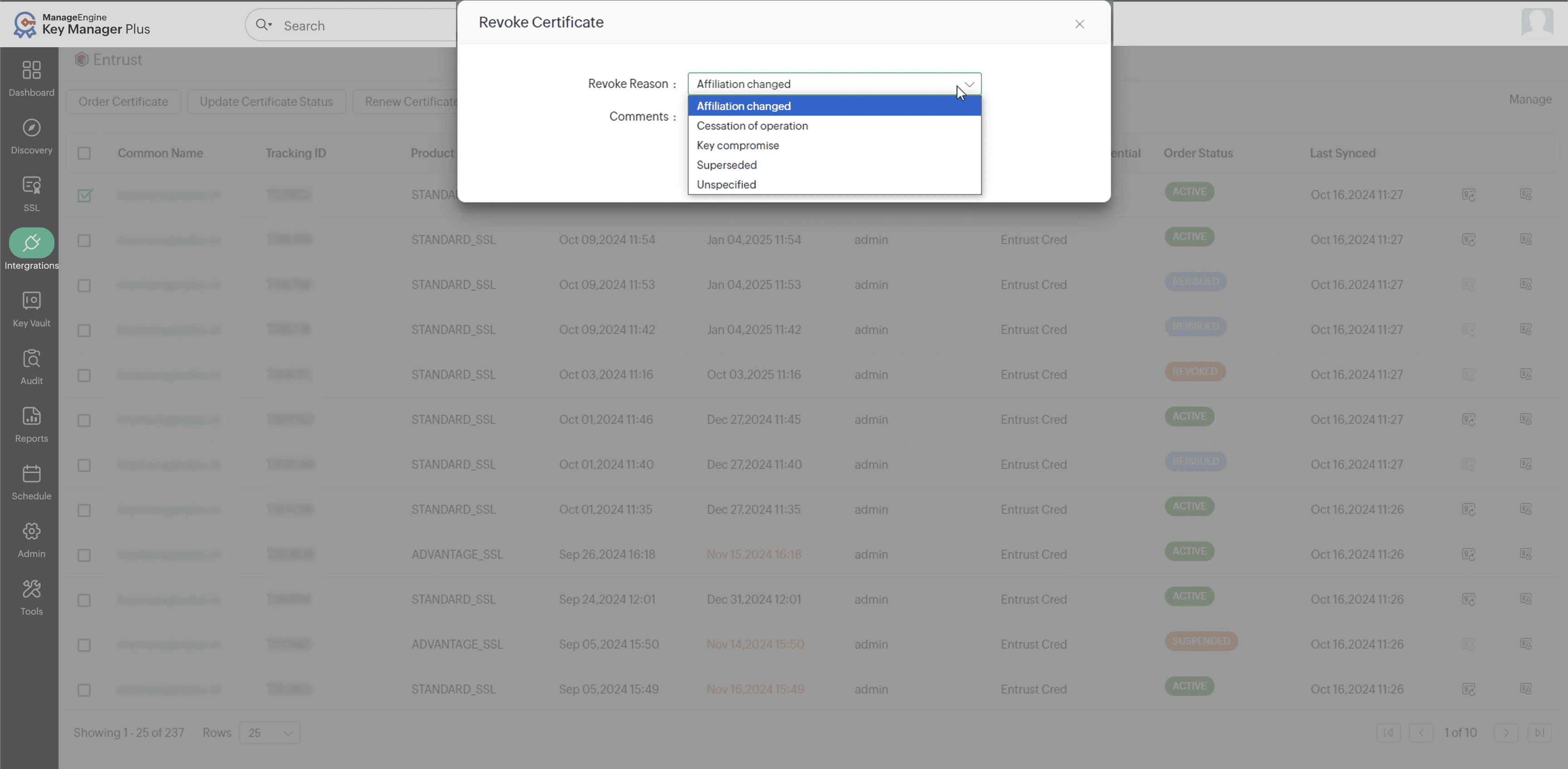The height and width of the screenshot is (769, 1568).
Task: Check the row expiring Jan 04,2025 11:54
Action: [84, 241]
